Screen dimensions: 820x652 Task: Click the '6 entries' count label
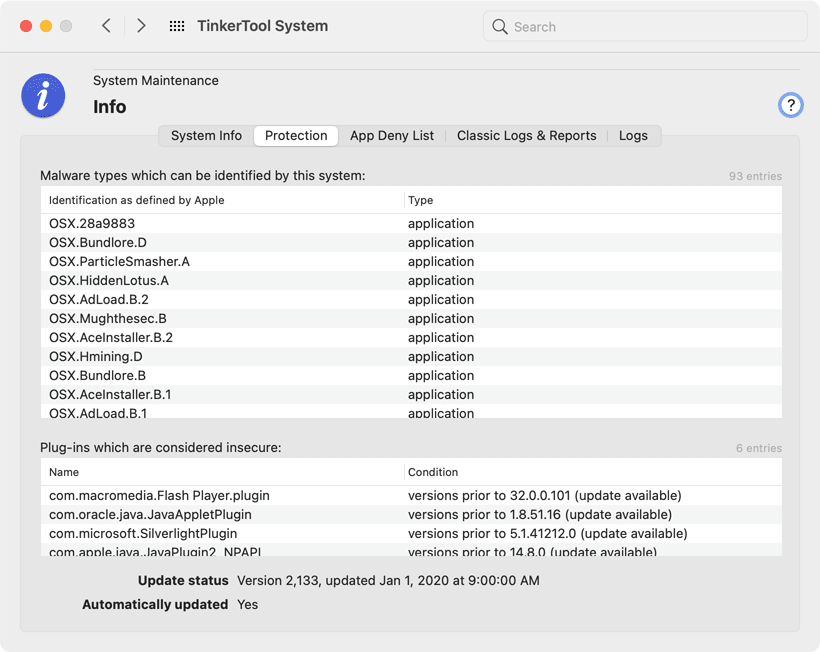[x=759, y=448]
